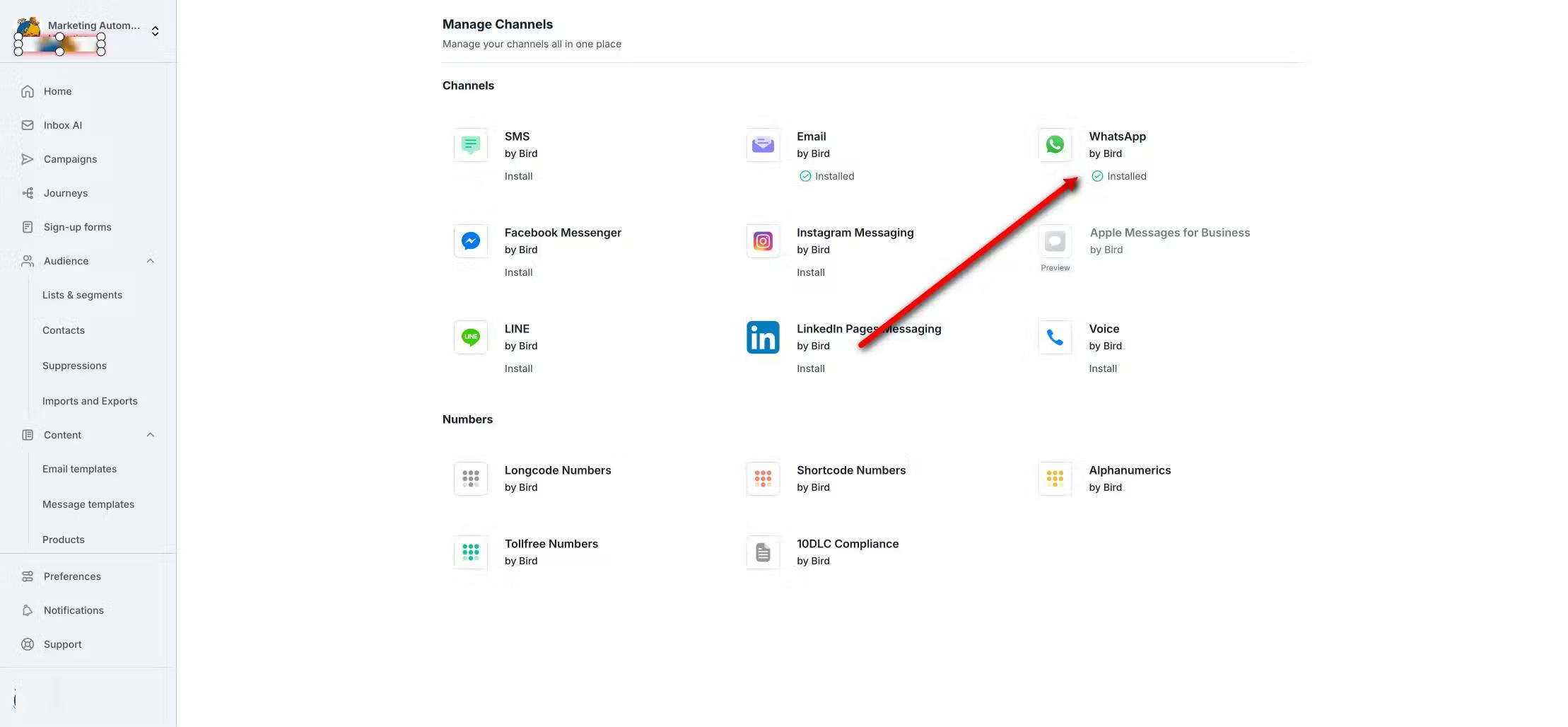Open Lists & segments under Audience
The image size is (1568, 727).
tap(82, 295)
